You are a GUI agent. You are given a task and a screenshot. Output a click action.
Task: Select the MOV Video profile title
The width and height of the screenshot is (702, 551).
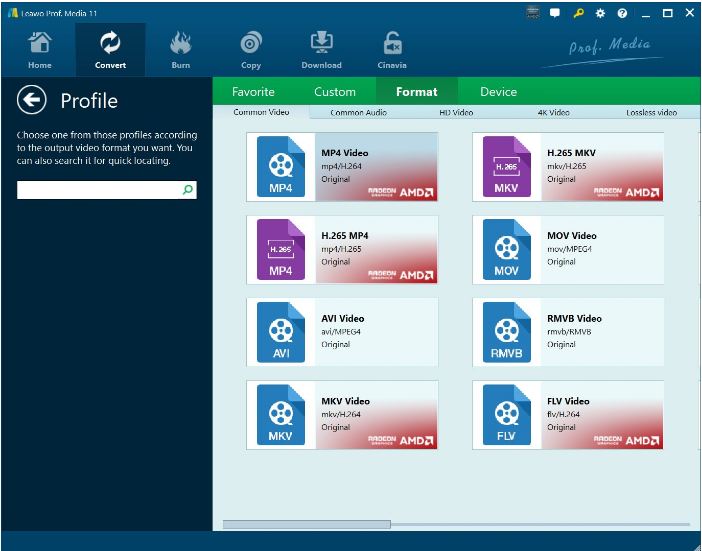572,235
